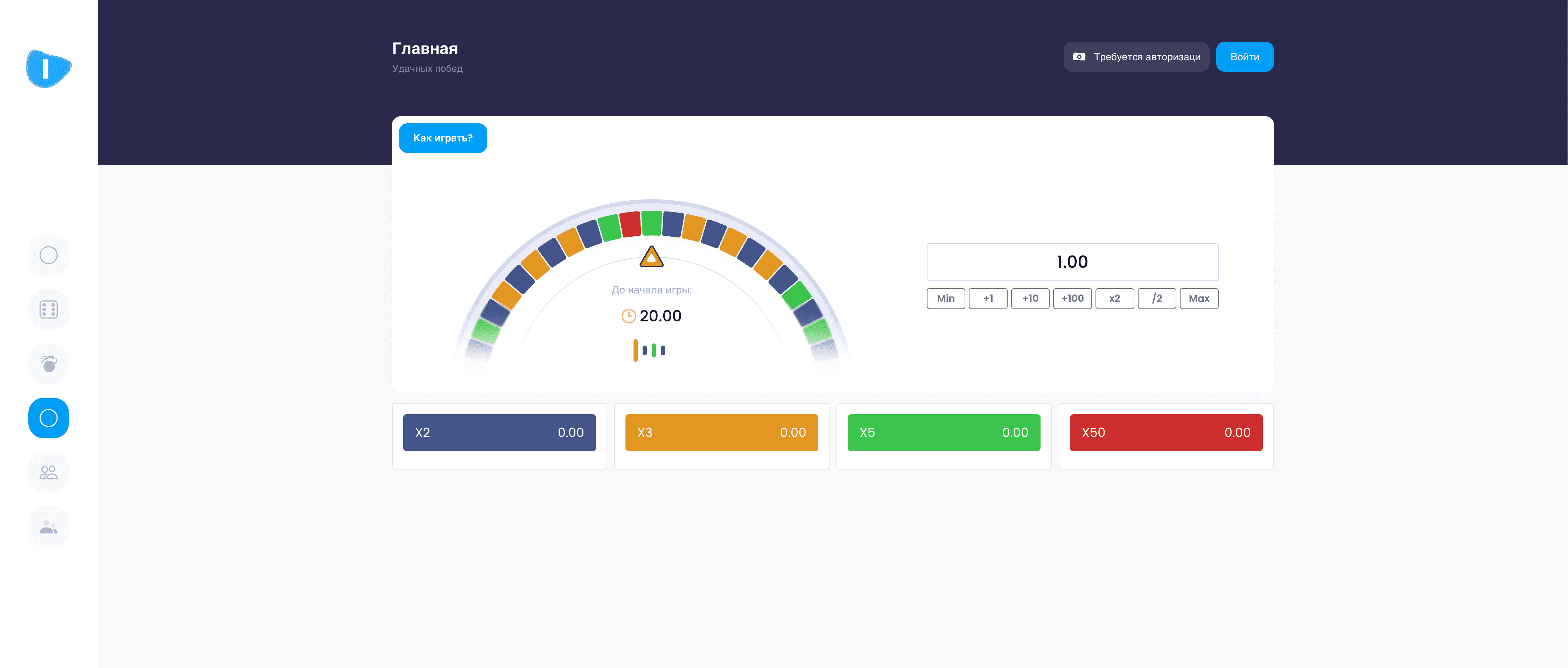Click the 1.00 bet amount field
1568x668 pixels.
(1072, 262)
